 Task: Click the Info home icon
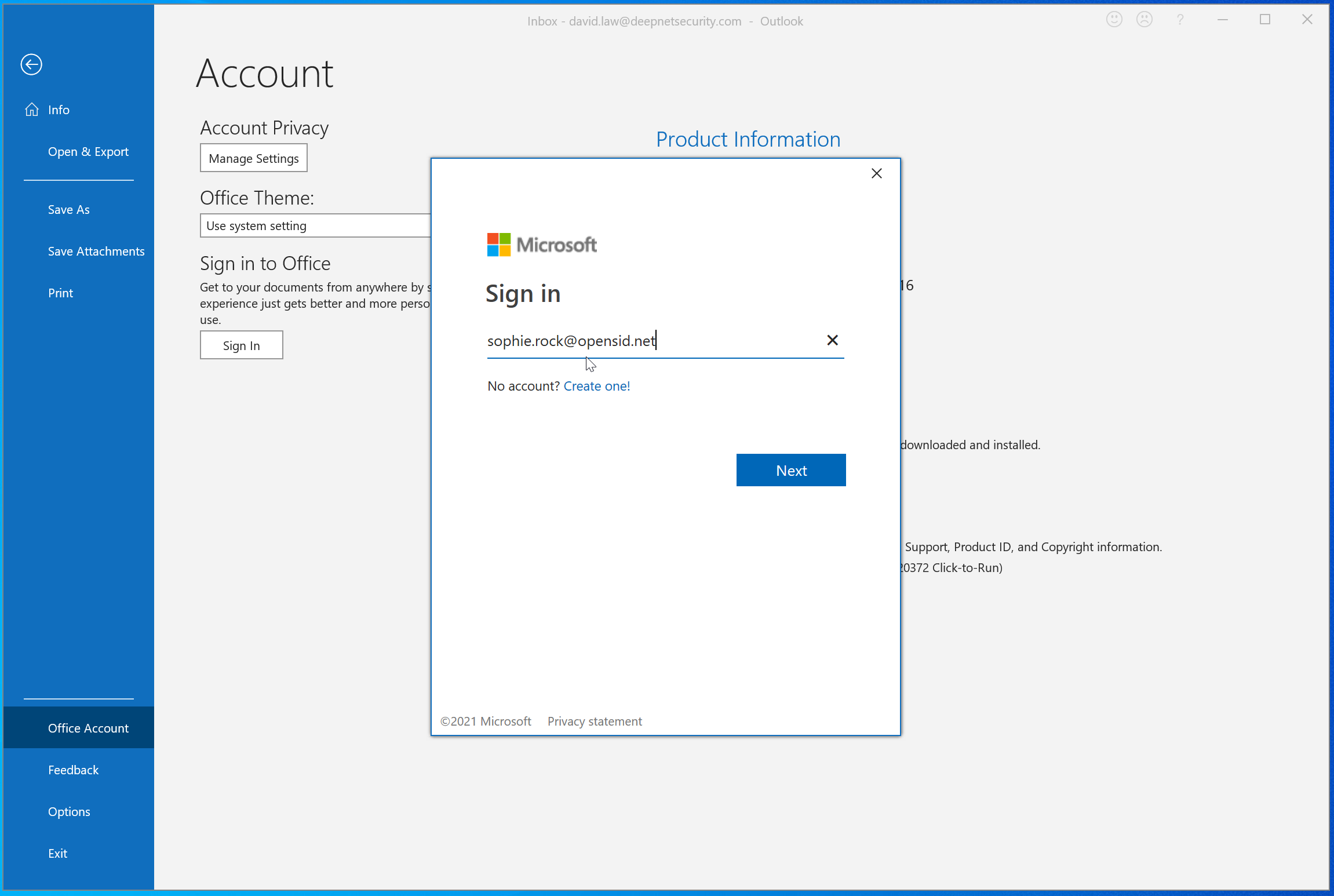click(32, 110)
